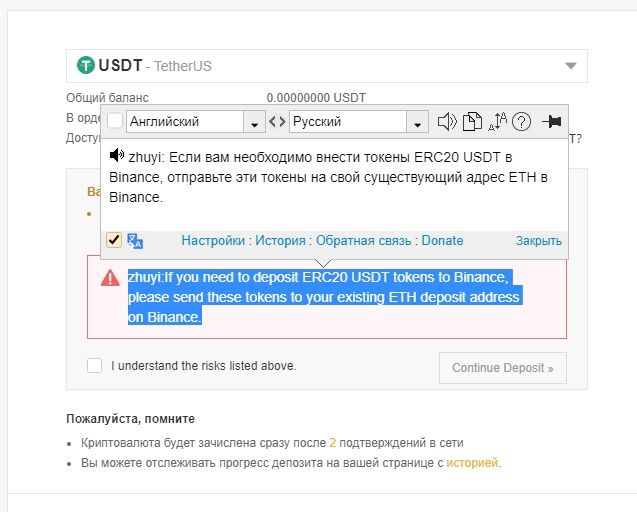
Task: Click the Russian translation text in popup
Action: 328,177
